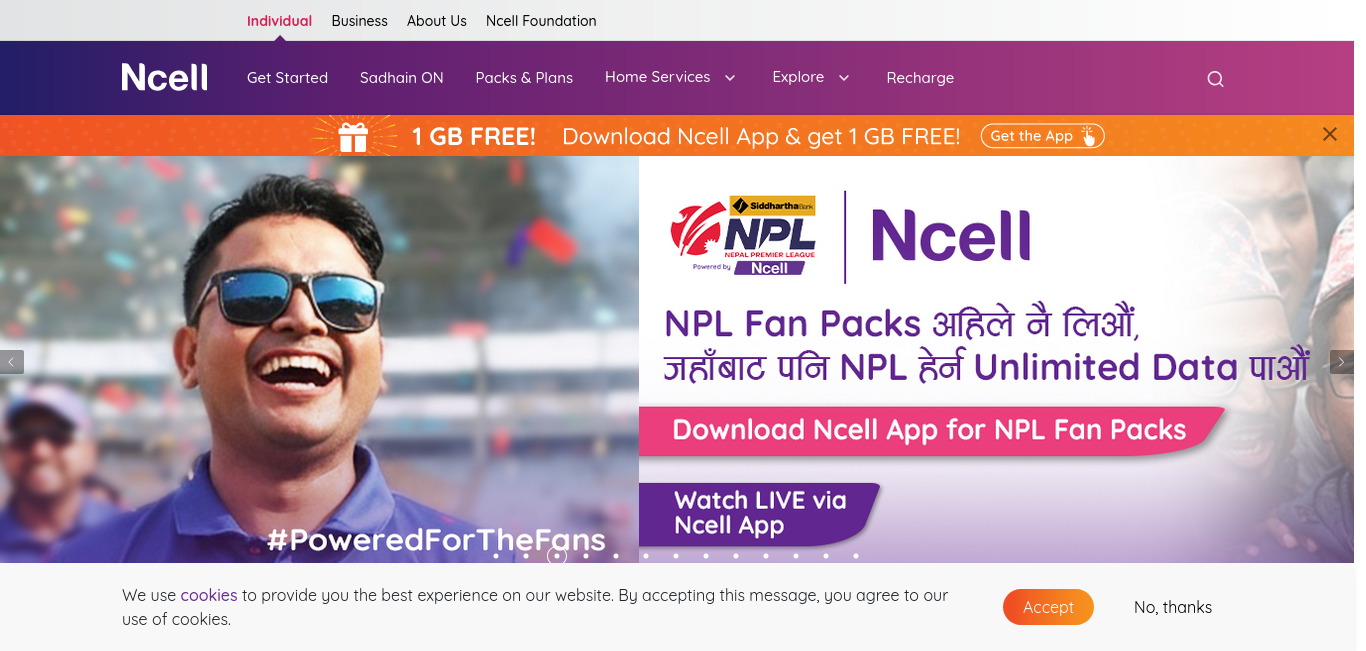Click the Ncell logo in header
This screenshot has width=1366, height=651.
click(165, 77)
